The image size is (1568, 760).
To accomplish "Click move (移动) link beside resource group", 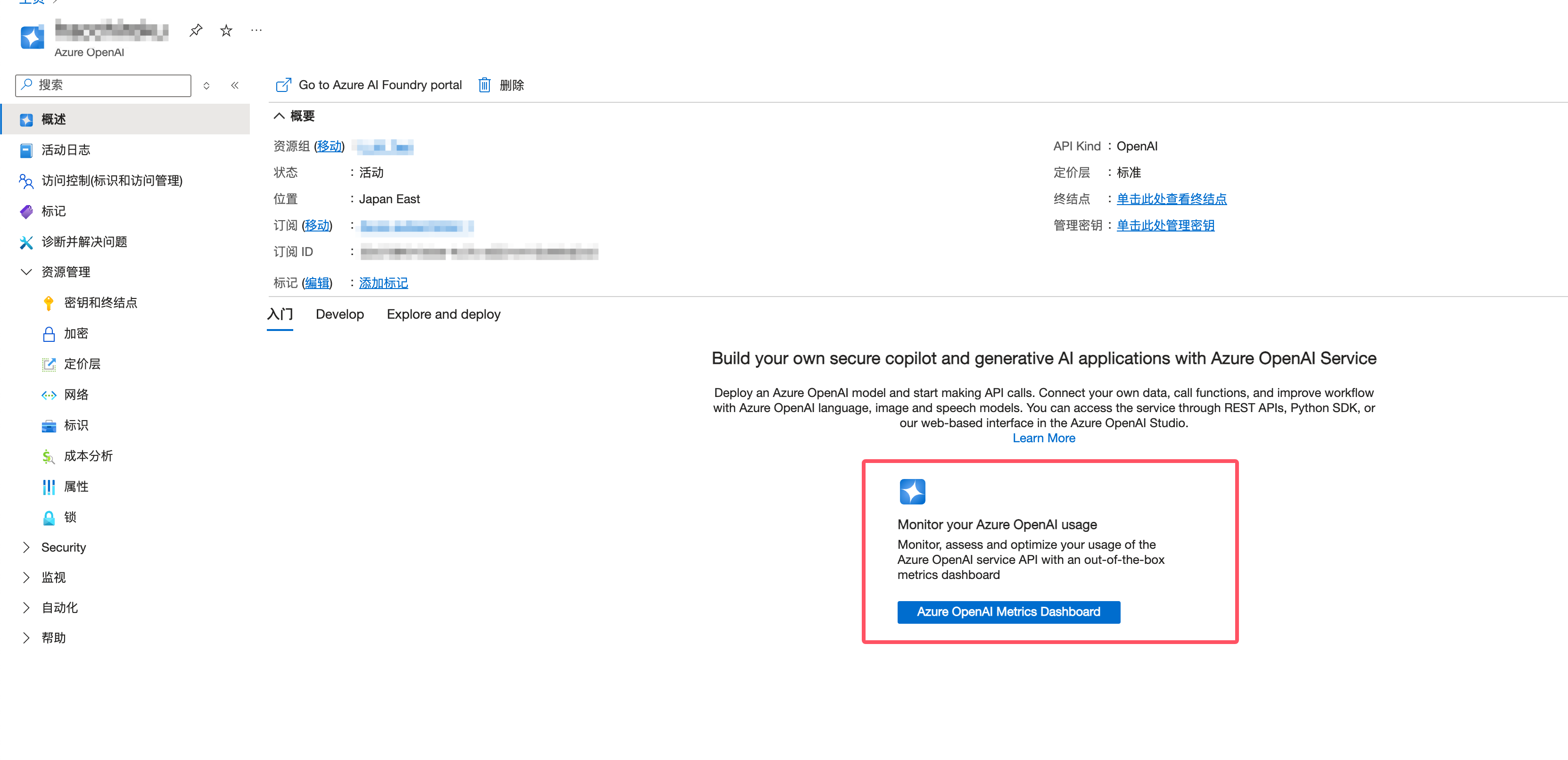I will click(x=330, y=146).
